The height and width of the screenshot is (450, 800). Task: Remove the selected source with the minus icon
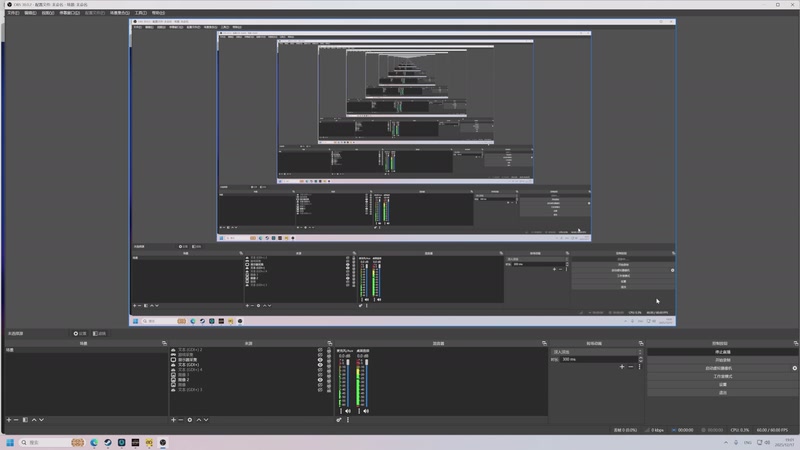coord(181,420)
